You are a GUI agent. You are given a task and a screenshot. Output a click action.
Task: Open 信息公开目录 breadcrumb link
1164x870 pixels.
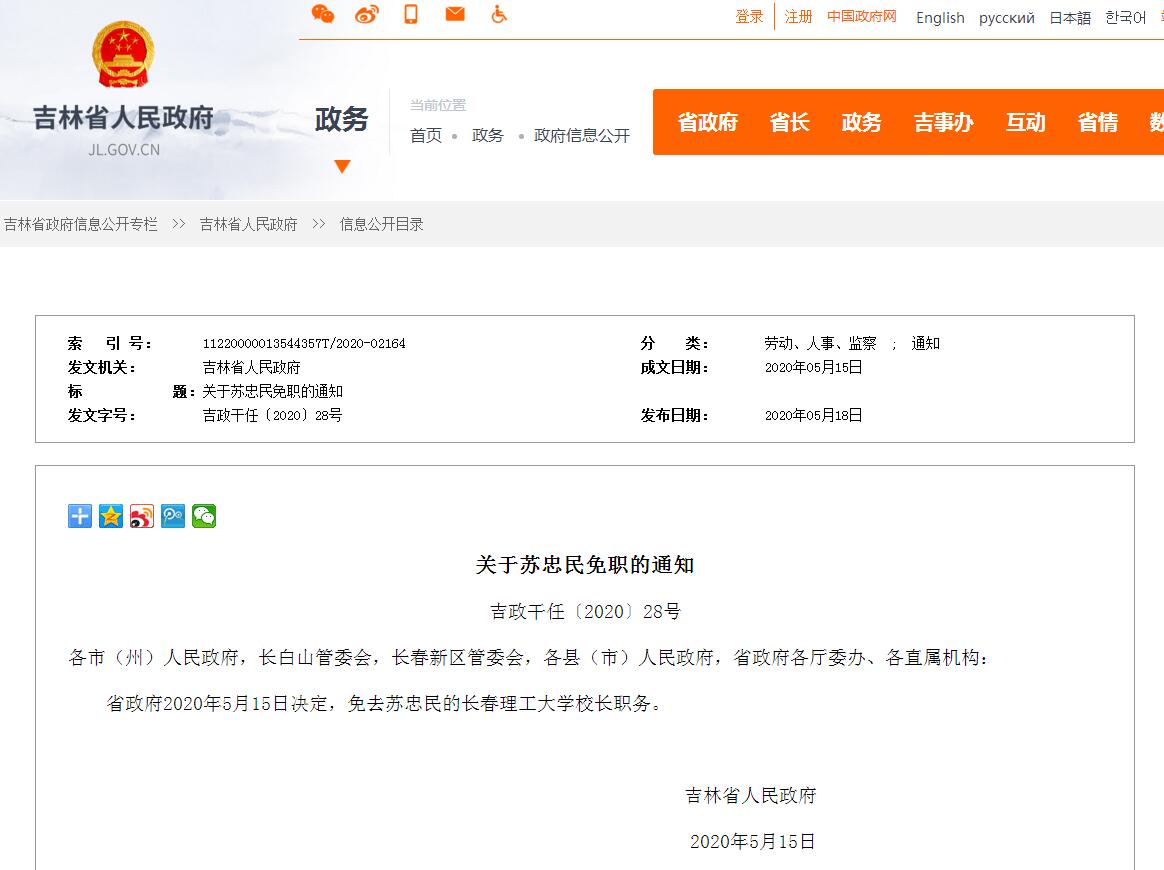pos(382,224)
